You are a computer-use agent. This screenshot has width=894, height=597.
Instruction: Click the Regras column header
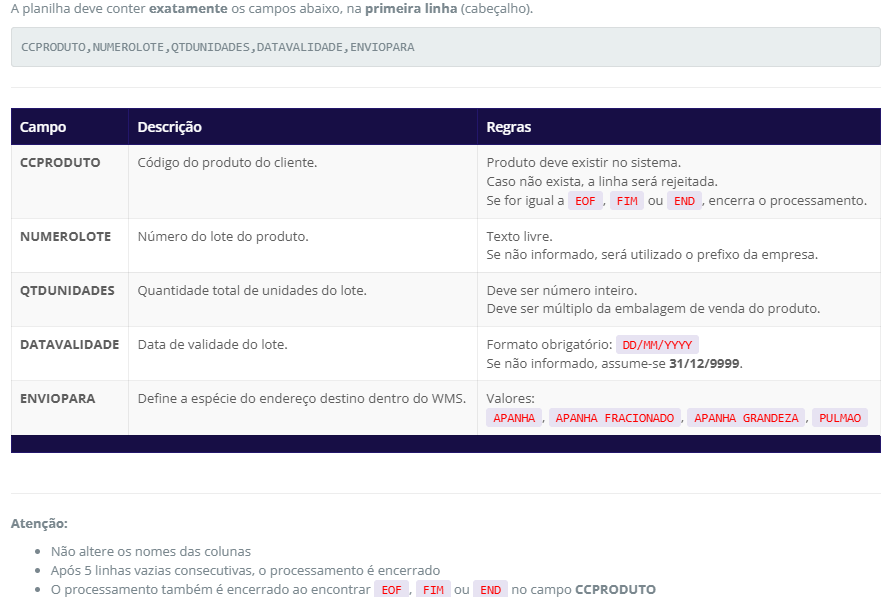[508, 127]
